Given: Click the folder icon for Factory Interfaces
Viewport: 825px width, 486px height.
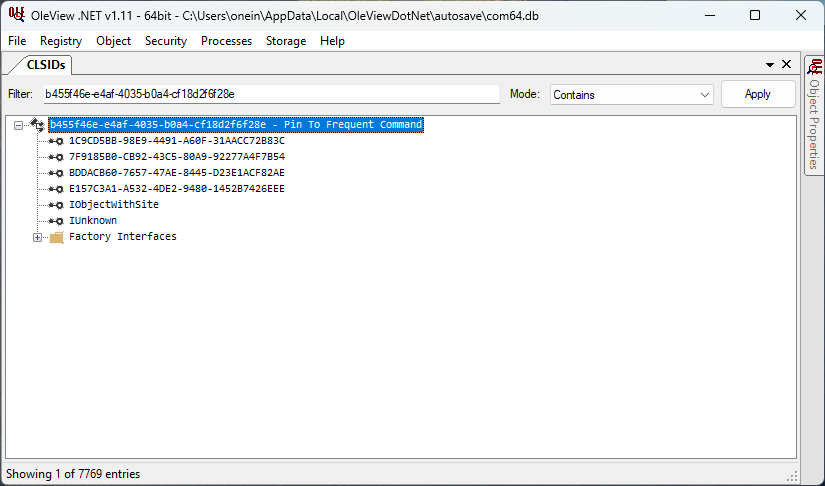Looking at the screenshot, I should [x=56, y=237].
